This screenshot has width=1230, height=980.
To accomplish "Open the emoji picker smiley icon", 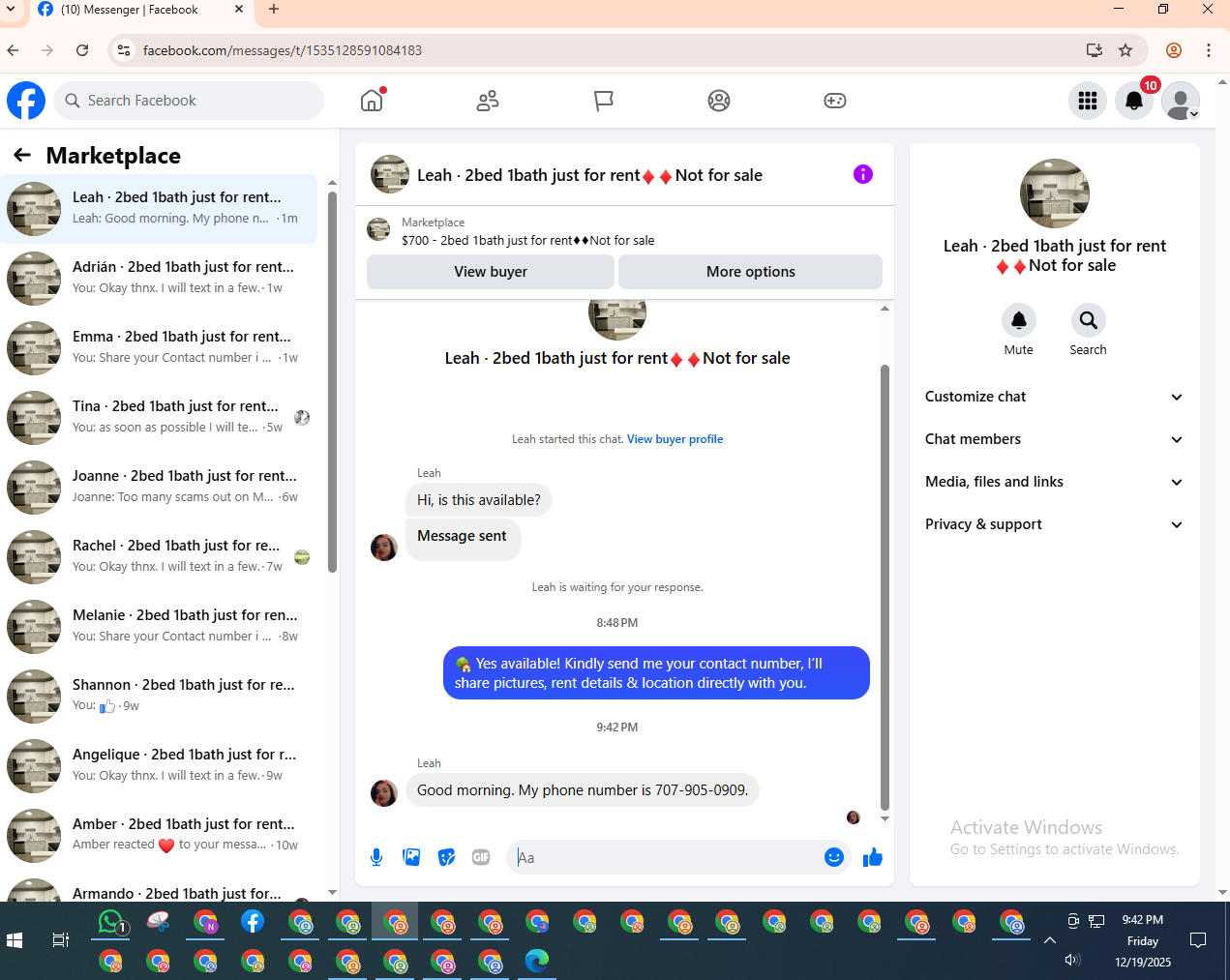I will 834,857.
